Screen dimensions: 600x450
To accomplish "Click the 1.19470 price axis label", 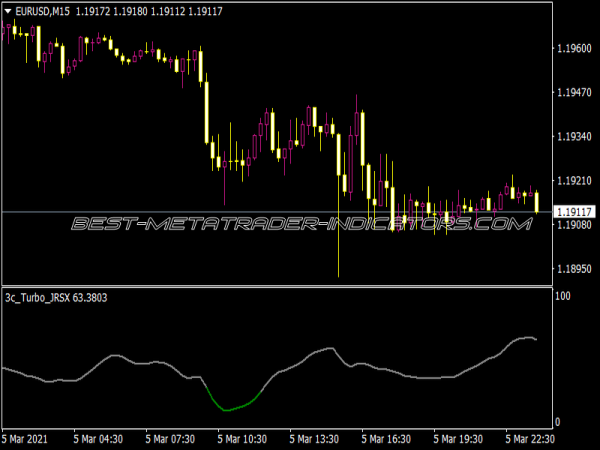I will pos(573,93).
